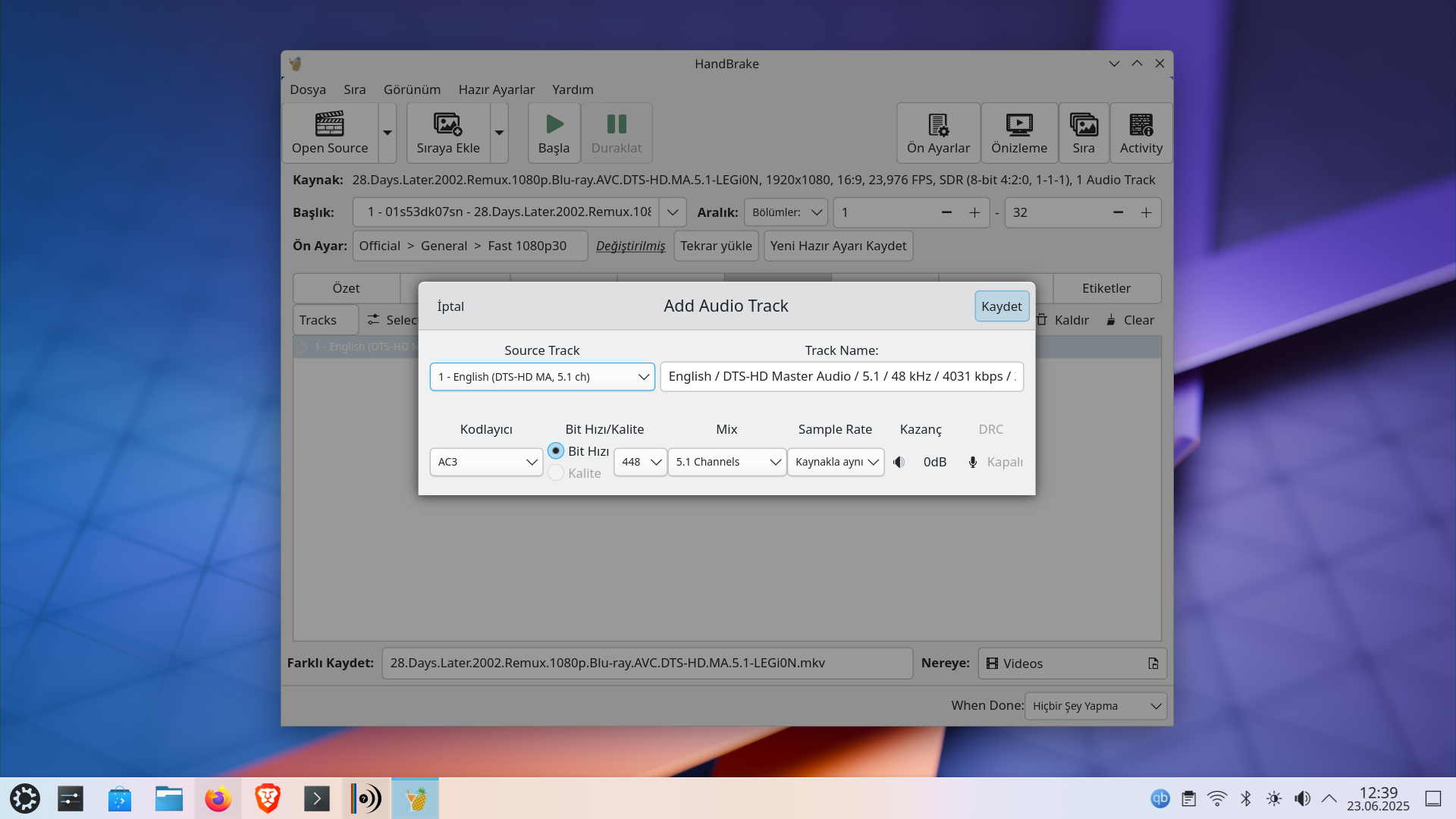Open the Bluetooth tray icon
The image size is (1456, 819).
tap(1246, 799)
